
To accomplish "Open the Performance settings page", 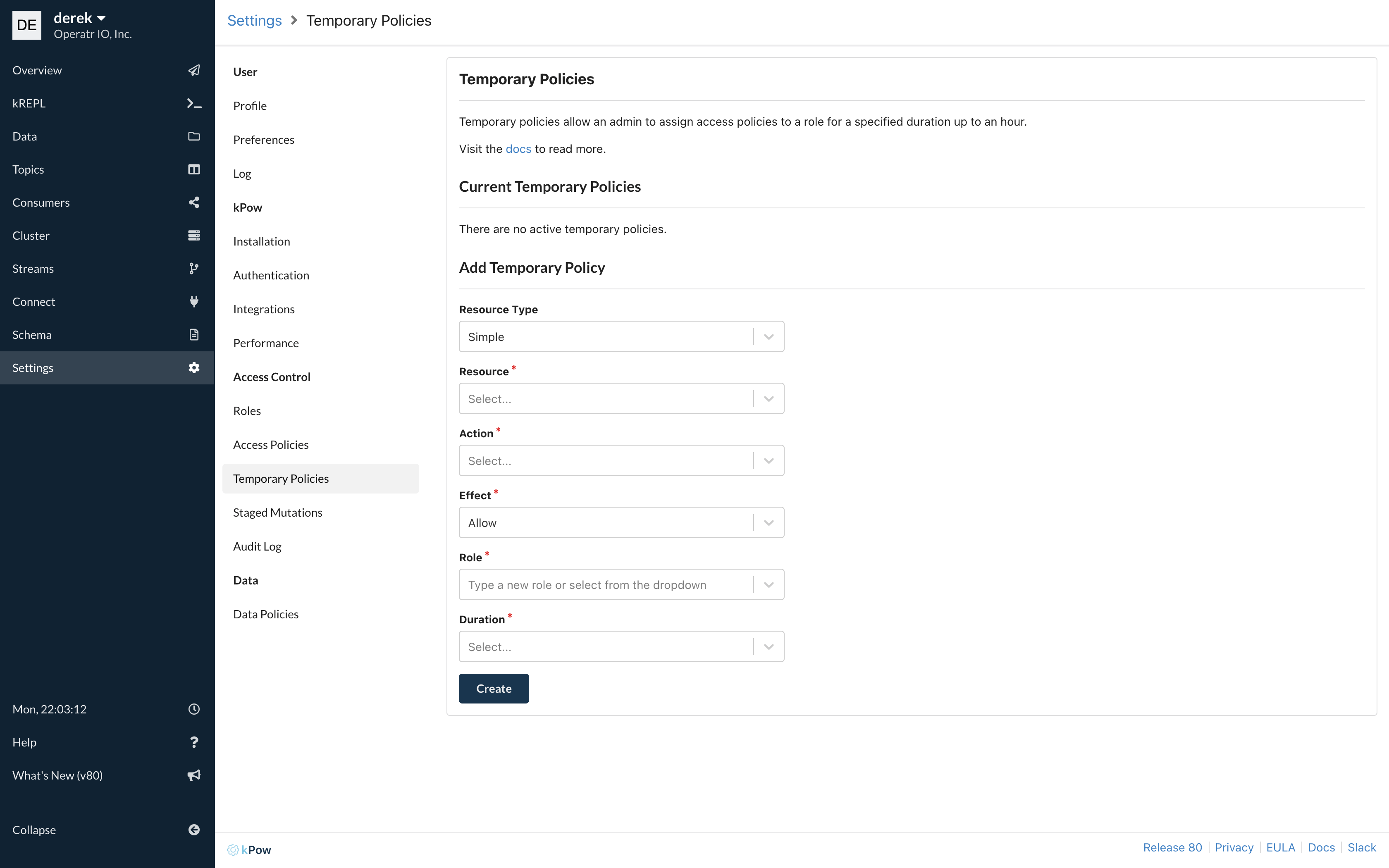I will click(x=321, y=343).
